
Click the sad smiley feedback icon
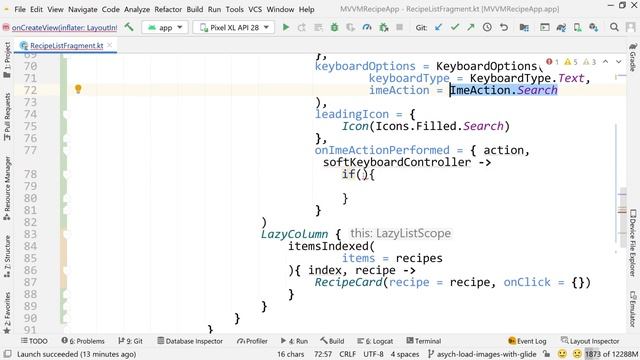click(577, 354)
